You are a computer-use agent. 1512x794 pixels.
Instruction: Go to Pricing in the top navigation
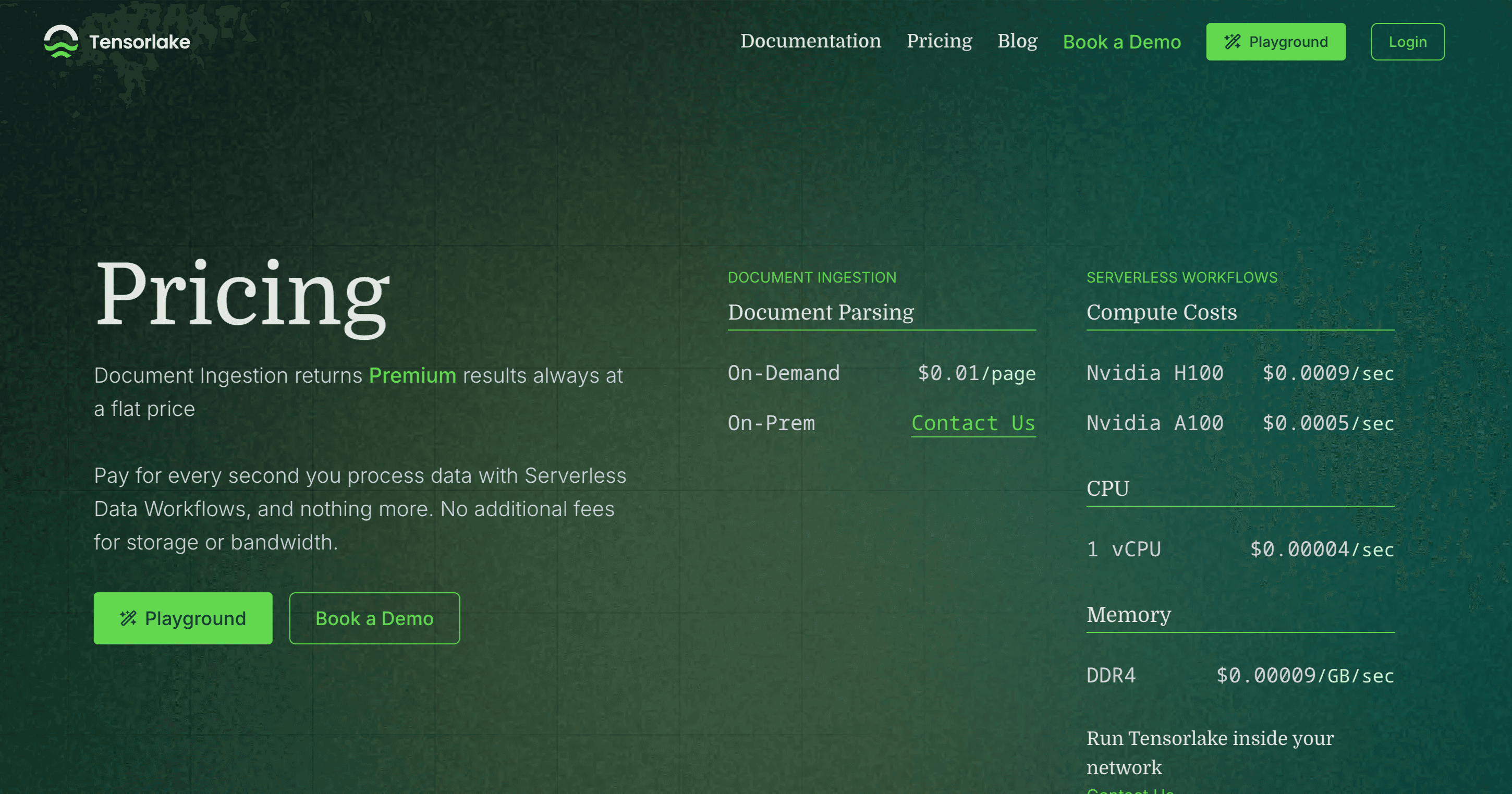click(939, 41)
